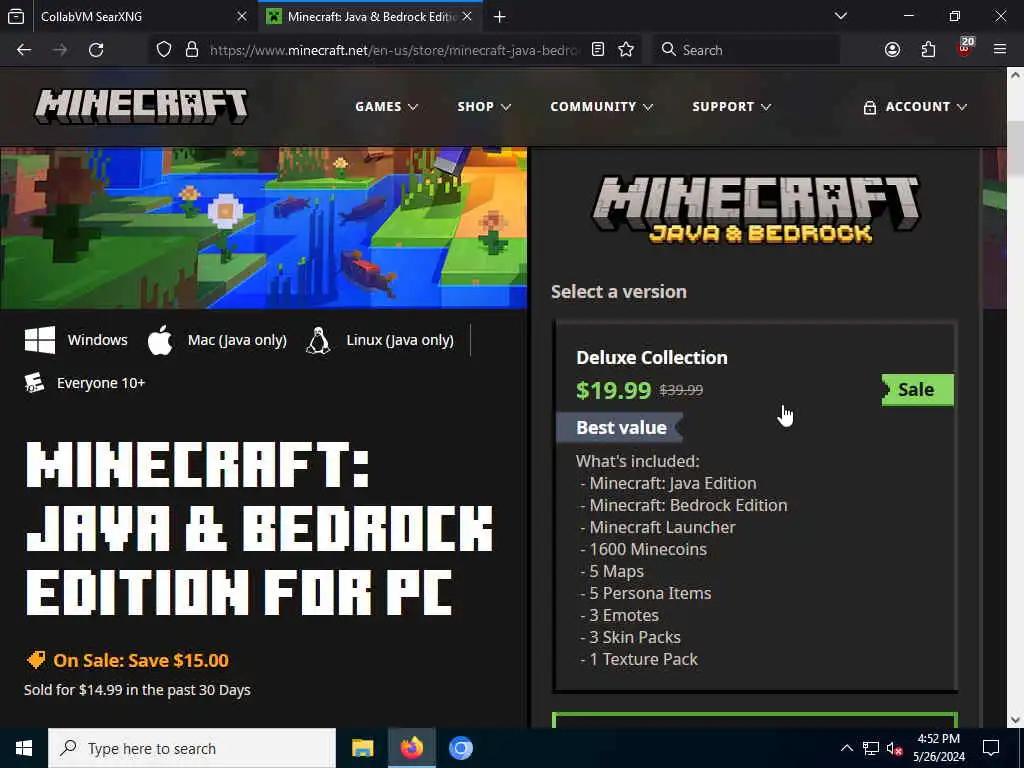Click the Firefox taskbar icon
1024x768 pixels.
pyautogui.click(x=411, y=748)
